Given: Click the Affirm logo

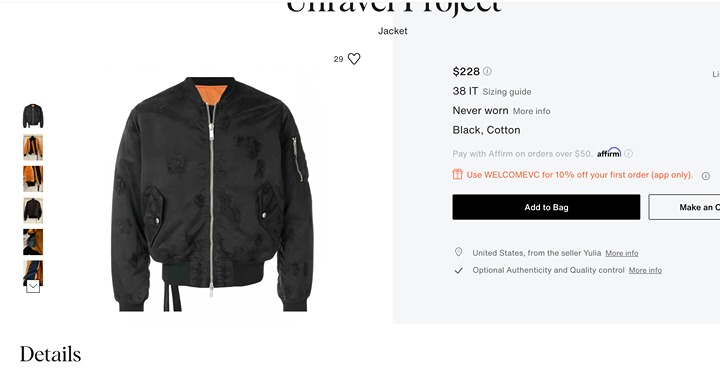Looking at the screenshot, I should (x=609, y=153).
